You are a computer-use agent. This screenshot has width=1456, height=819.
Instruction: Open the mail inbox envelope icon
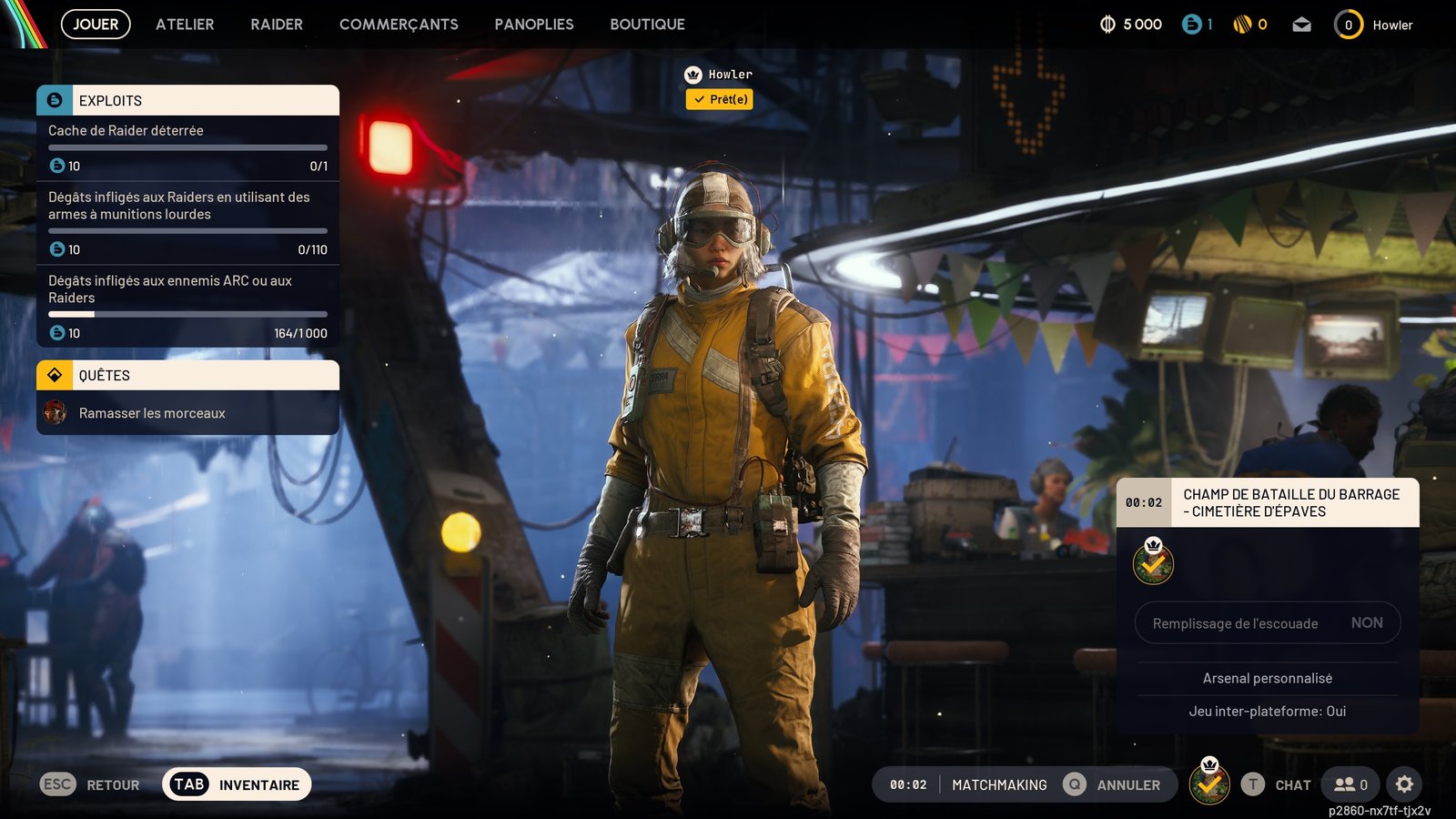[1301, 25]
